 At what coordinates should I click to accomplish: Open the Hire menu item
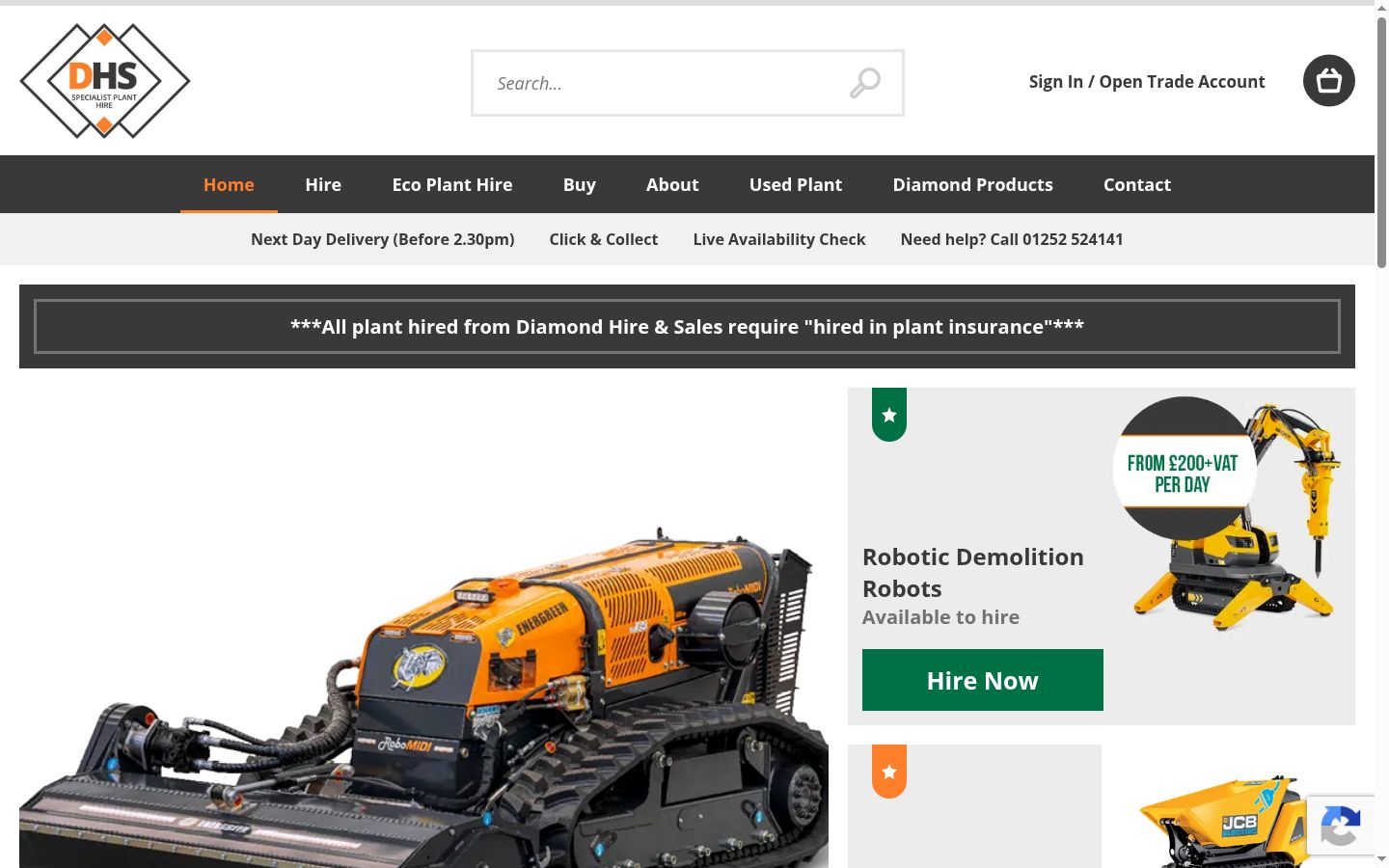click(x=323, y=184)
